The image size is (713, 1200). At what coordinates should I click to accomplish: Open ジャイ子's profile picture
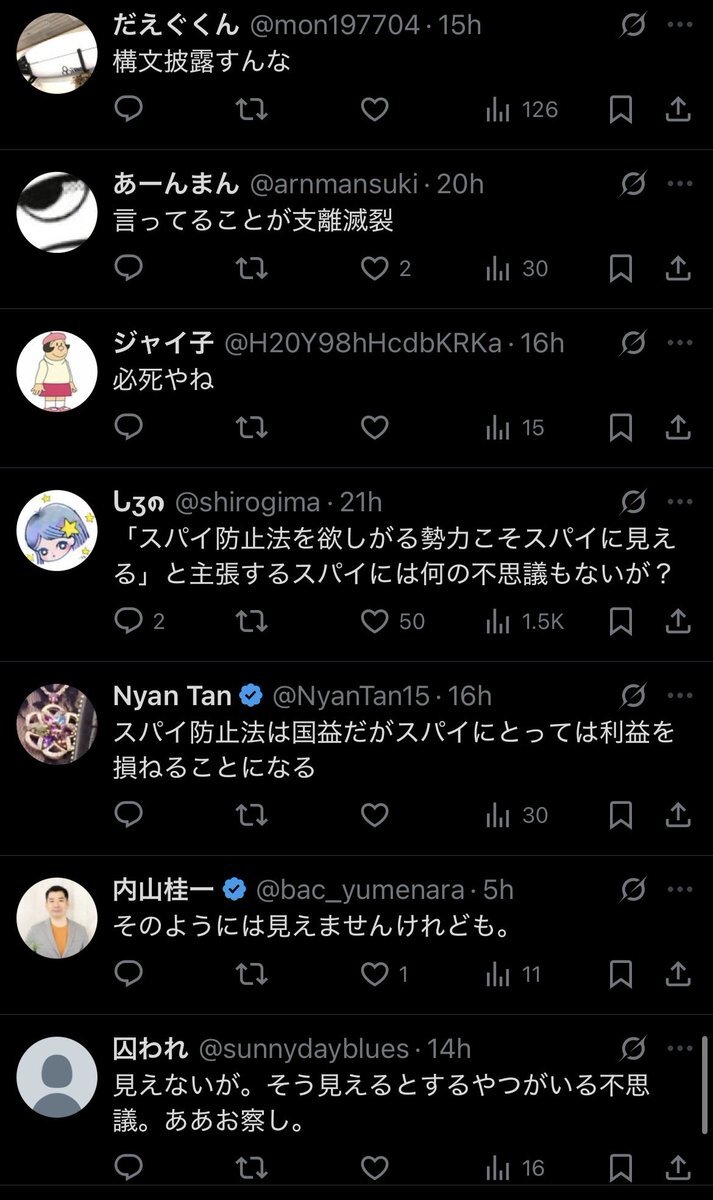pyautogui.click(x=57, y=371)
